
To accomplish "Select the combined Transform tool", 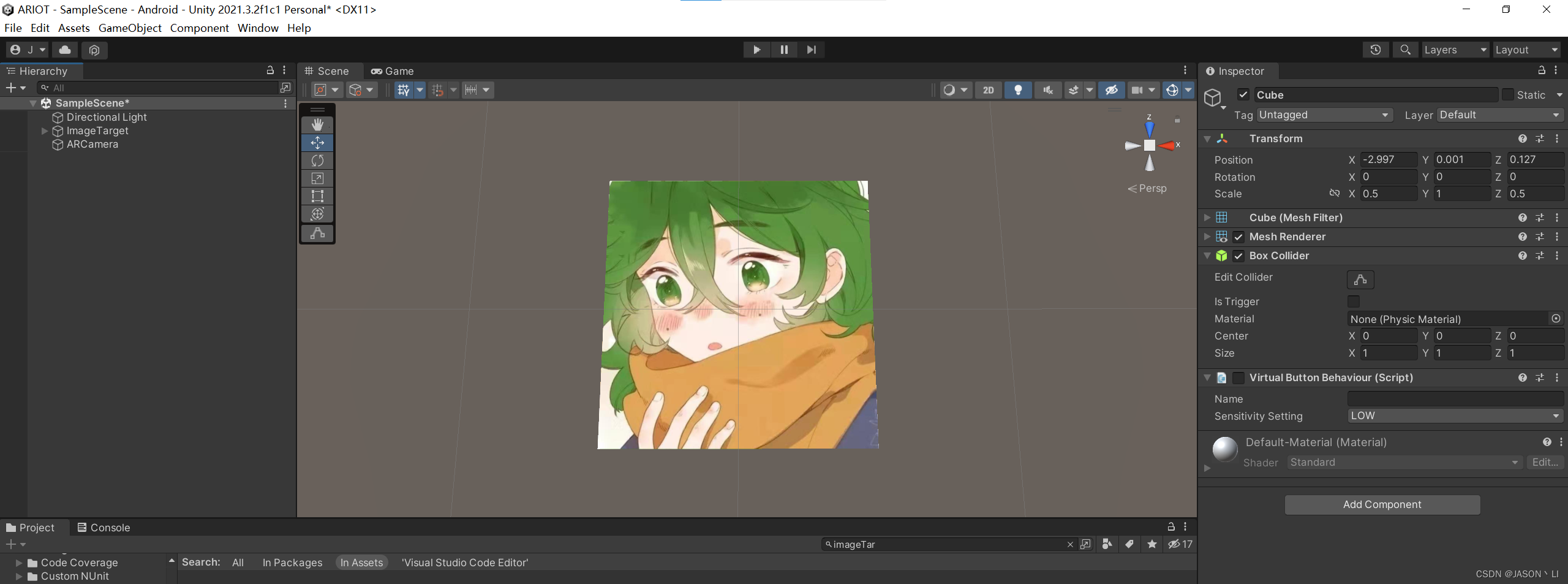I will click(x=317, y=214).
